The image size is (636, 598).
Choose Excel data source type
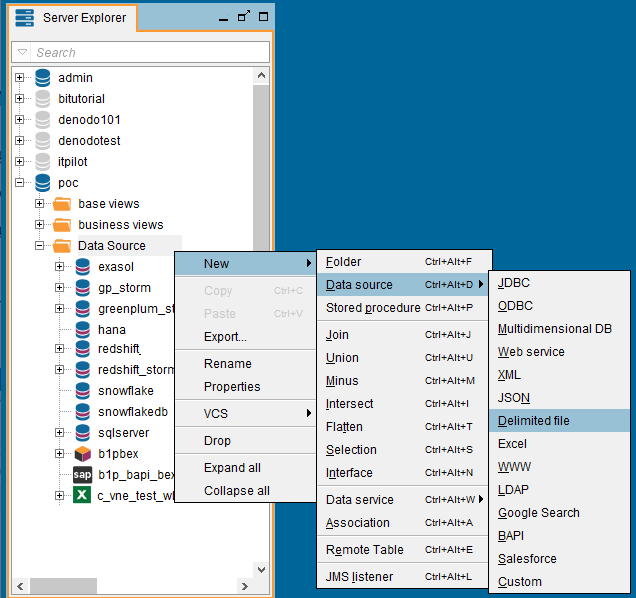coord(559,444)
